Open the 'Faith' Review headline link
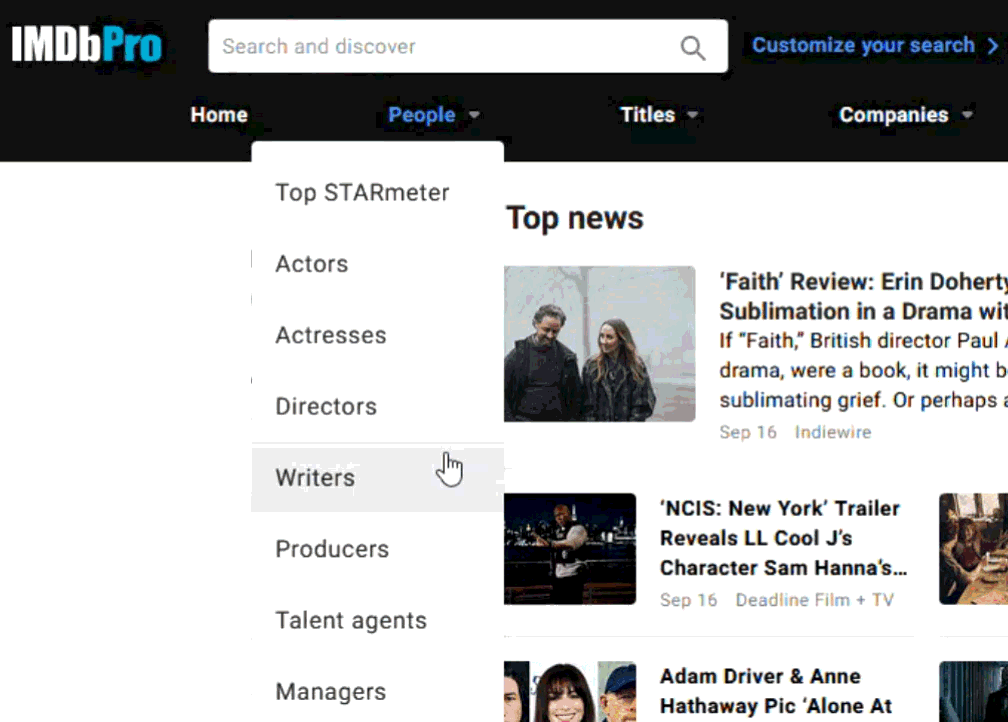 pos(863,296)
